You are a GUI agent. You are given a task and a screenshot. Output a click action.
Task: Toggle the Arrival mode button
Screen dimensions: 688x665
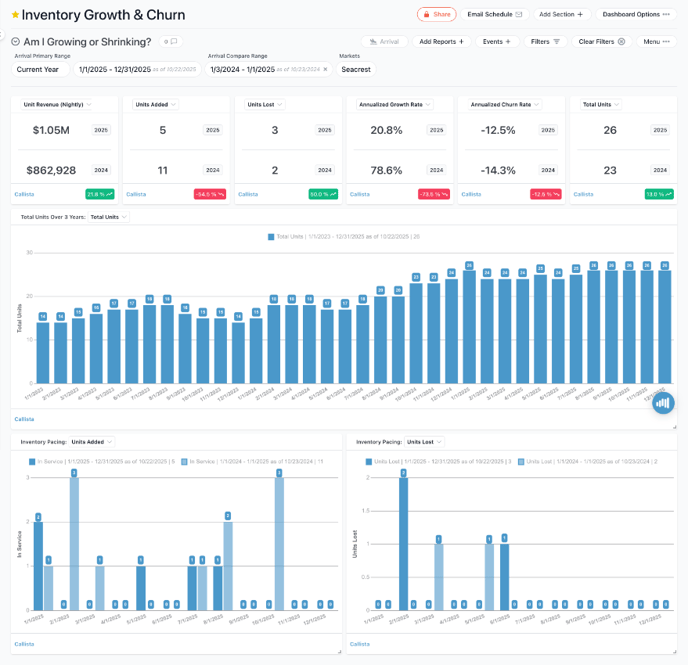point(385,42)
